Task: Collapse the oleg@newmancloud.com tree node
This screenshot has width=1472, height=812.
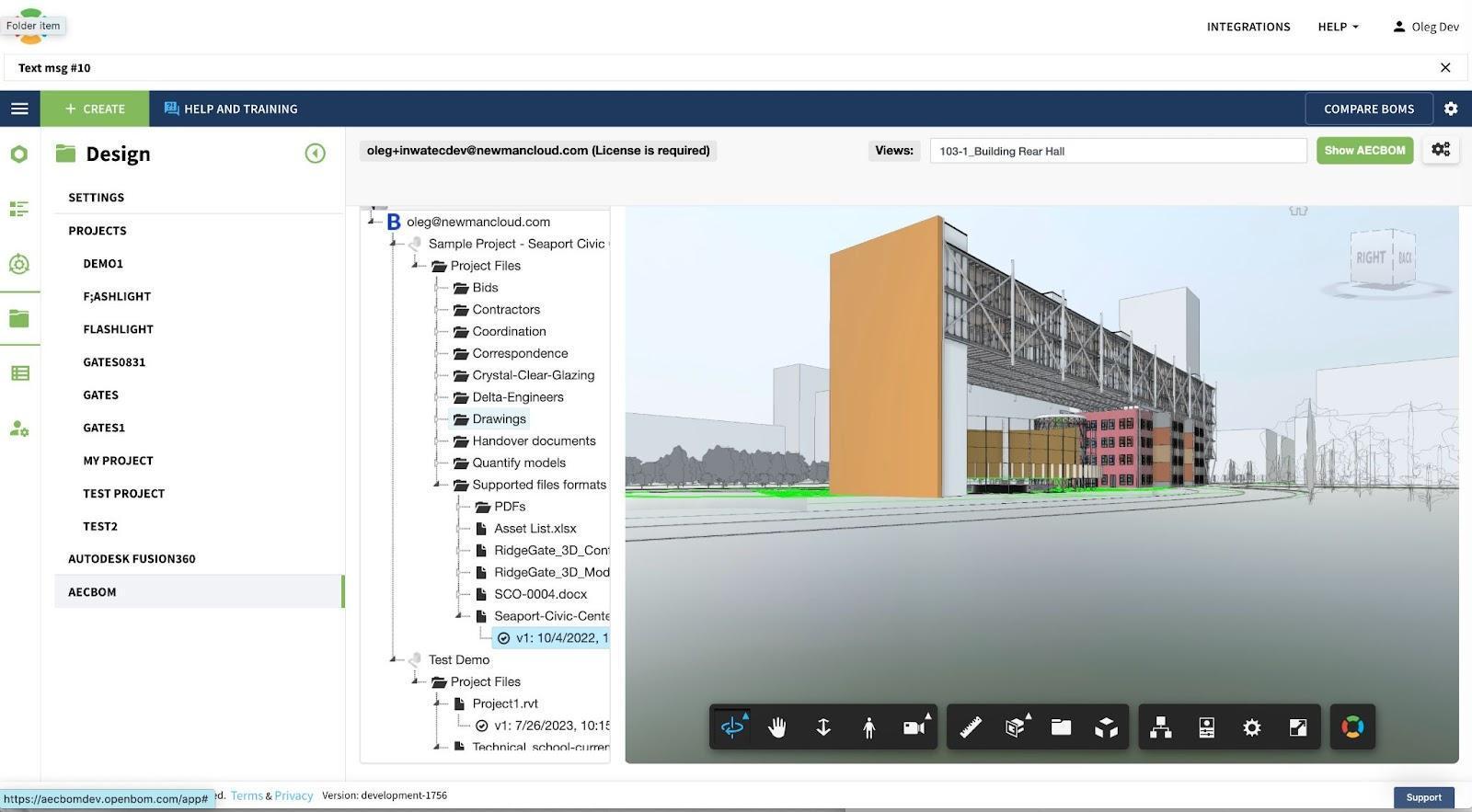Action: [372, 221]
